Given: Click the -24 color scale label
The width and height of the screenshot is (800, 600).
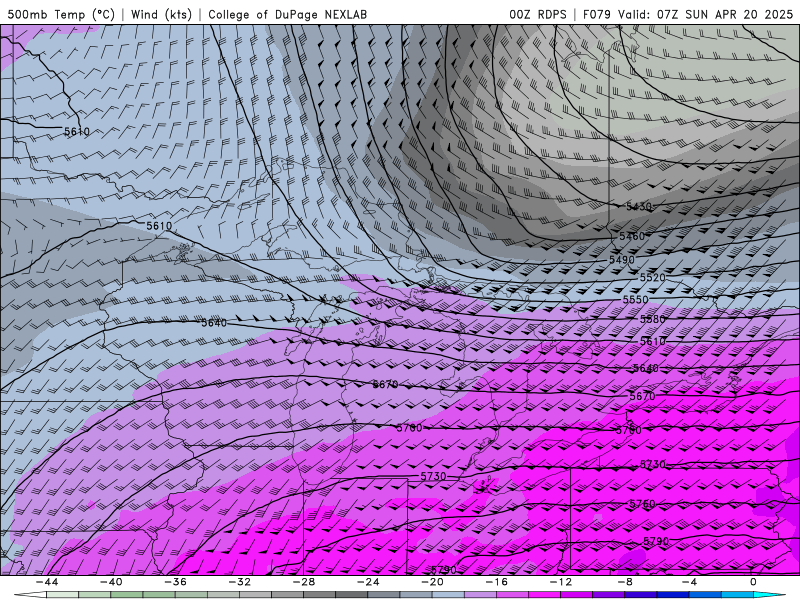Looking at the screenshot, I should [x=368, y=582].
